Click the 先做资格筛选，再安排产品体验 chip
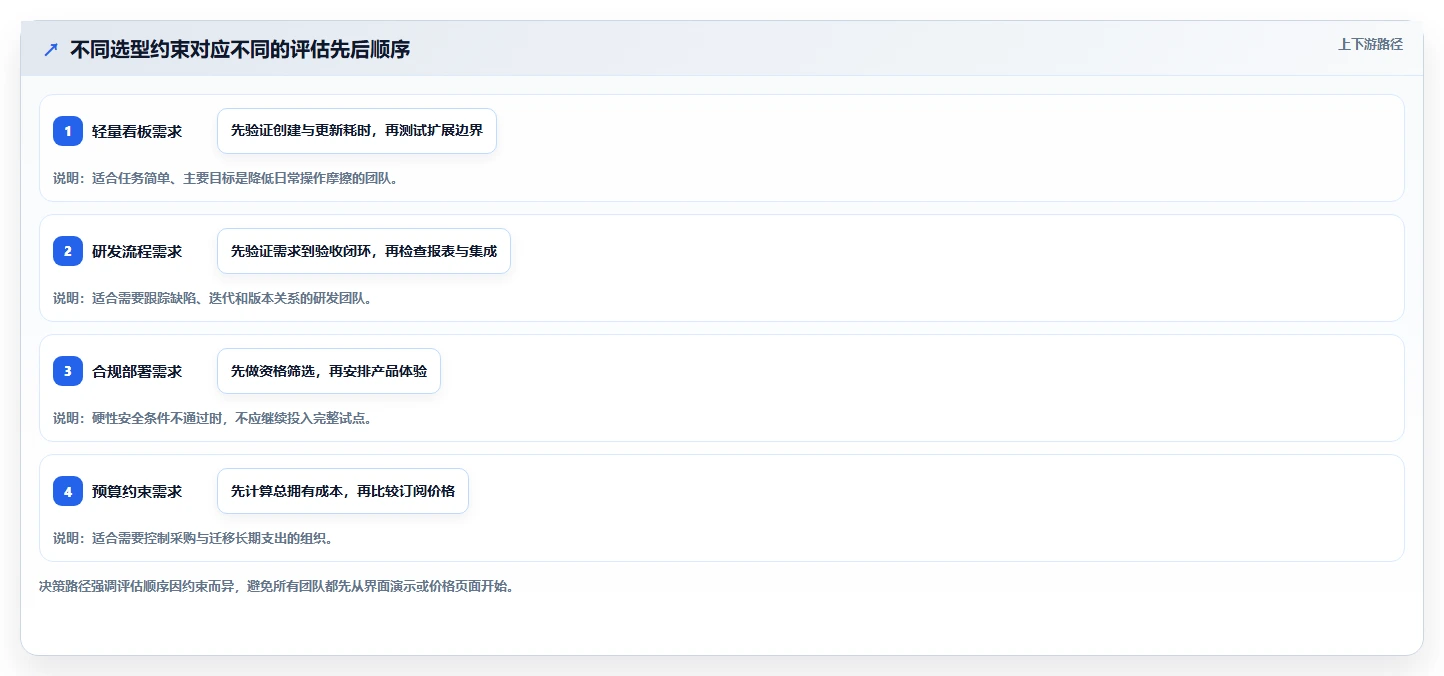1444x676 pixels. (329, 371)
